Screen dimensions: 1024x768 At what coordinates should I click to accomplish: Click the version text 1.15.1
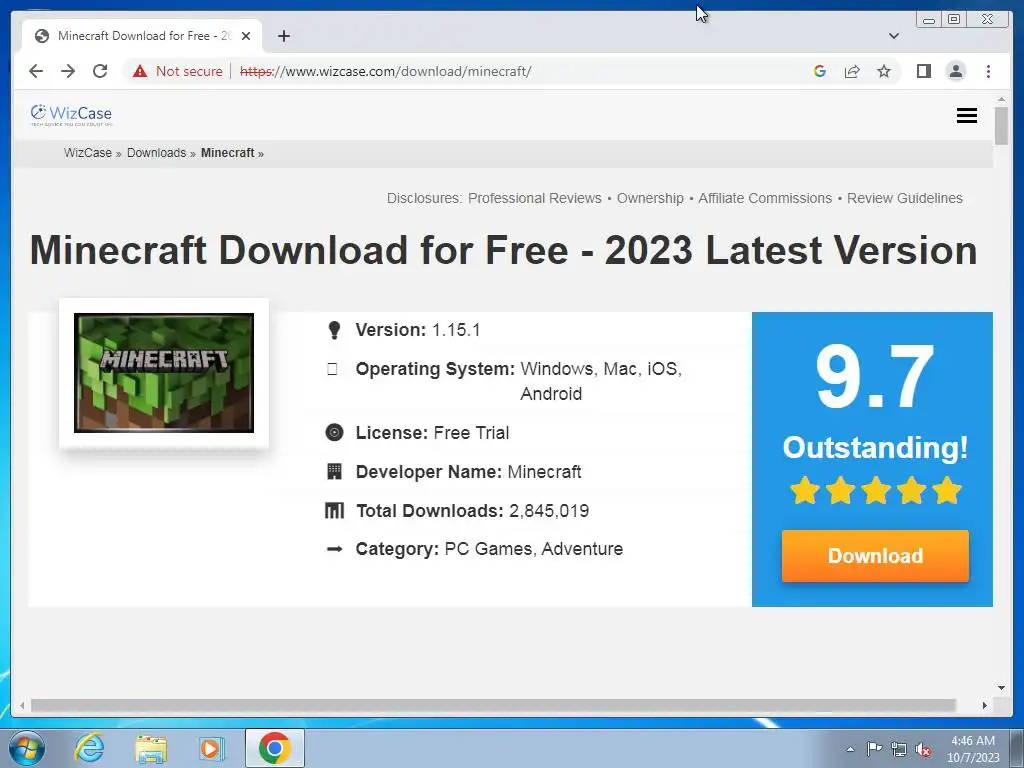click(456, 330)
